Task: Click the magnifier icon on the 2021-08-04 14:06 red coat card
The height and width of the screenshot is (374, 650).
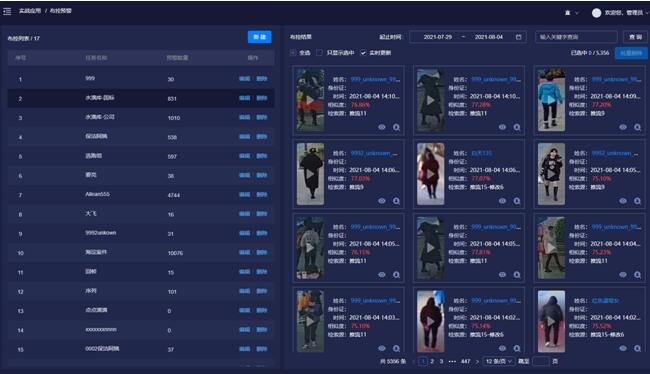Action: [517, 201]
